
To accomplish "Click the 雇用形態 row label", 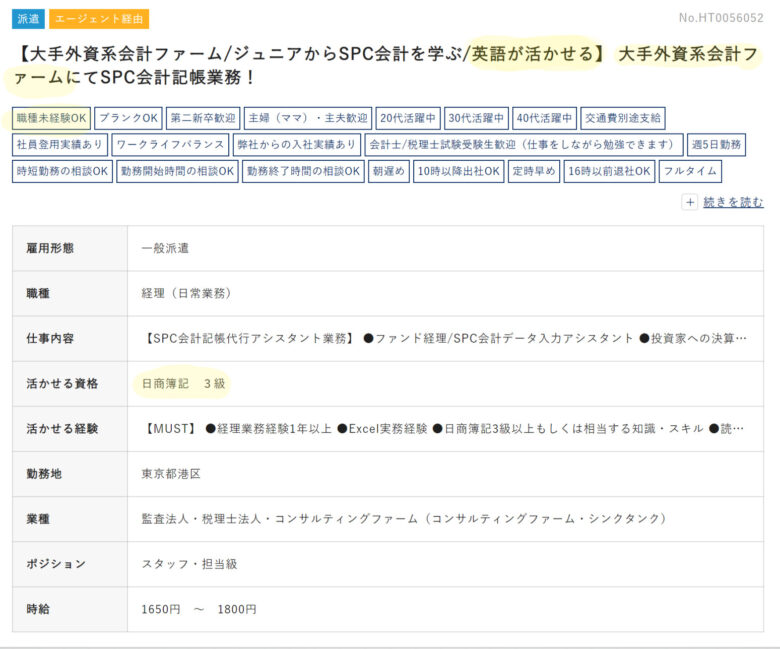I will [x=50, y=248].
